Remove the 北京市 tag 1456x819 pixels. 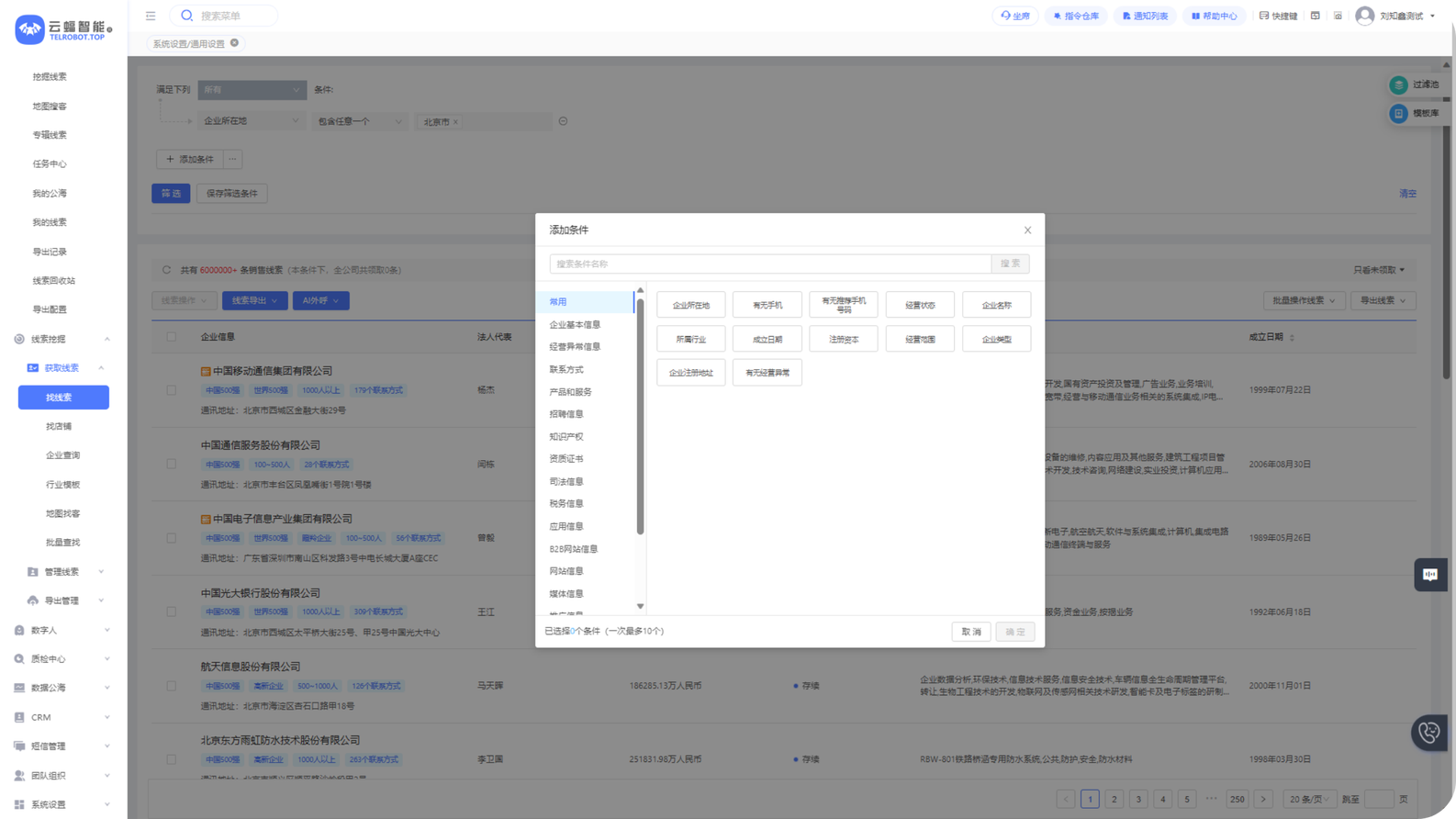click(x=456, y=122)
